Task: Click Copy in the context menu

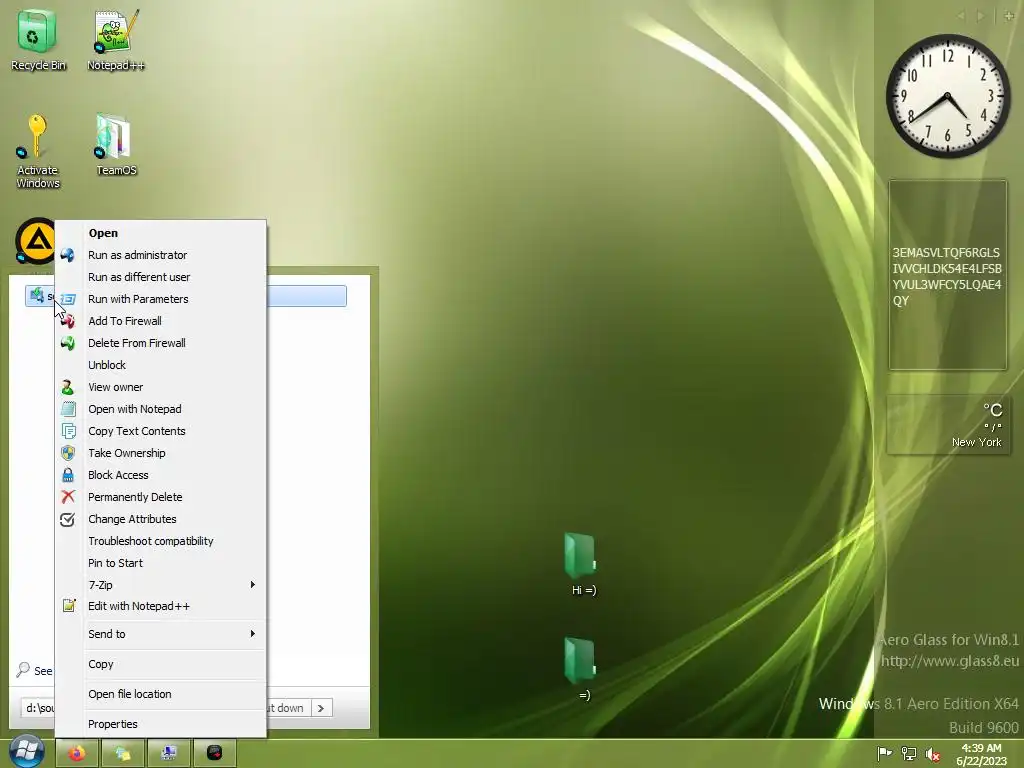Action: point(161,664)
